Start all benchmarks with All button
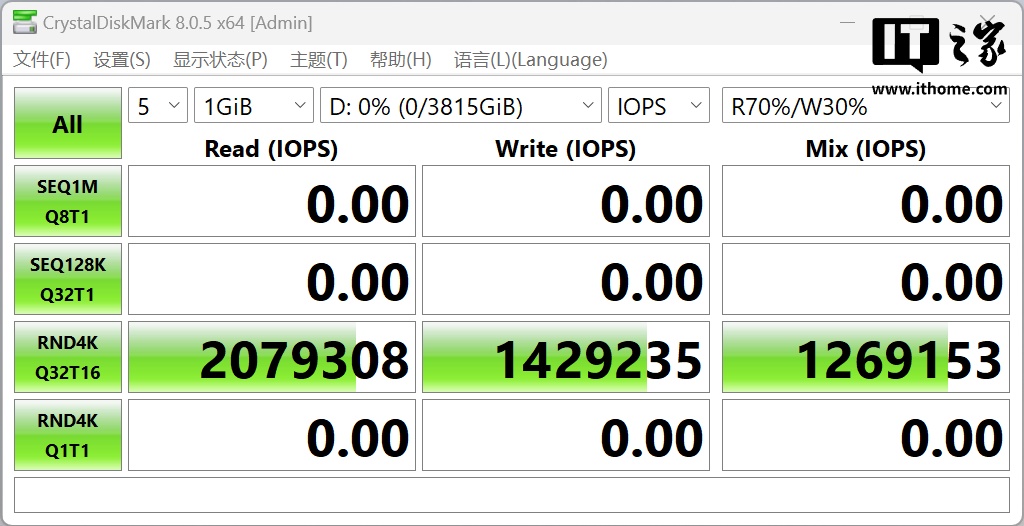The width and height of the screenshot is (1024, 526). point(68,124)
